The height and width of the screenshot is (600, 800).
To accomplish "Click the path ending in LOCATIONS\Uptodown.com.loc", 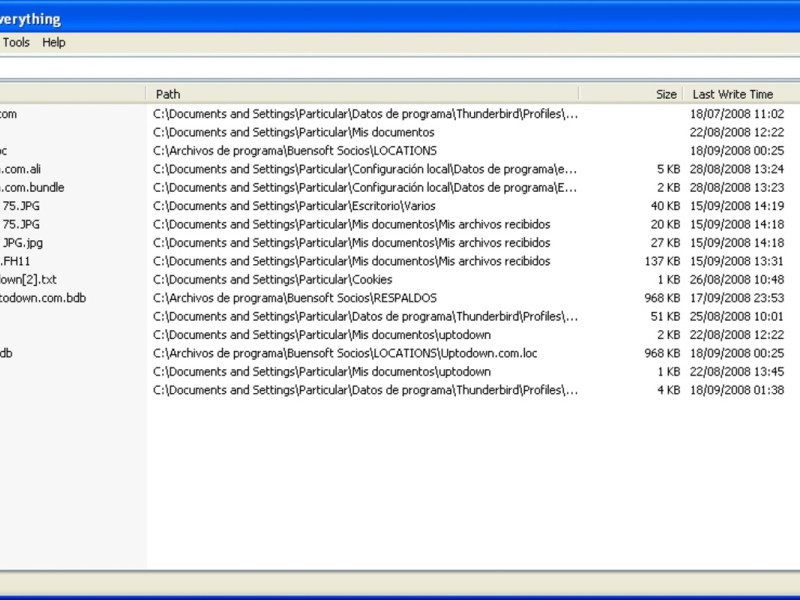I will click(x=345, y=353).
